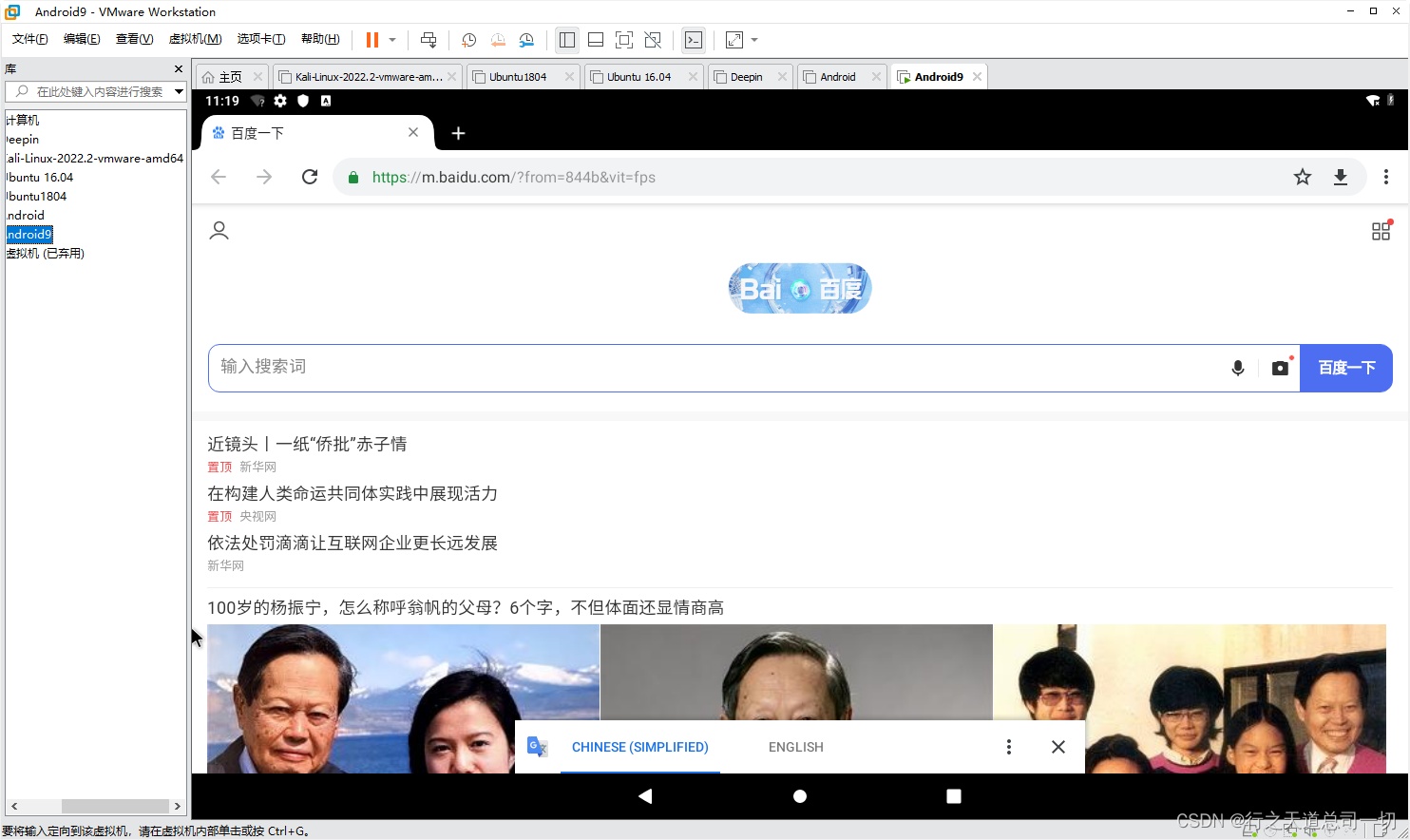Screen dimensions: 1410x840
Task: Switch to the 主页 home tab
Action: point(231,77)
